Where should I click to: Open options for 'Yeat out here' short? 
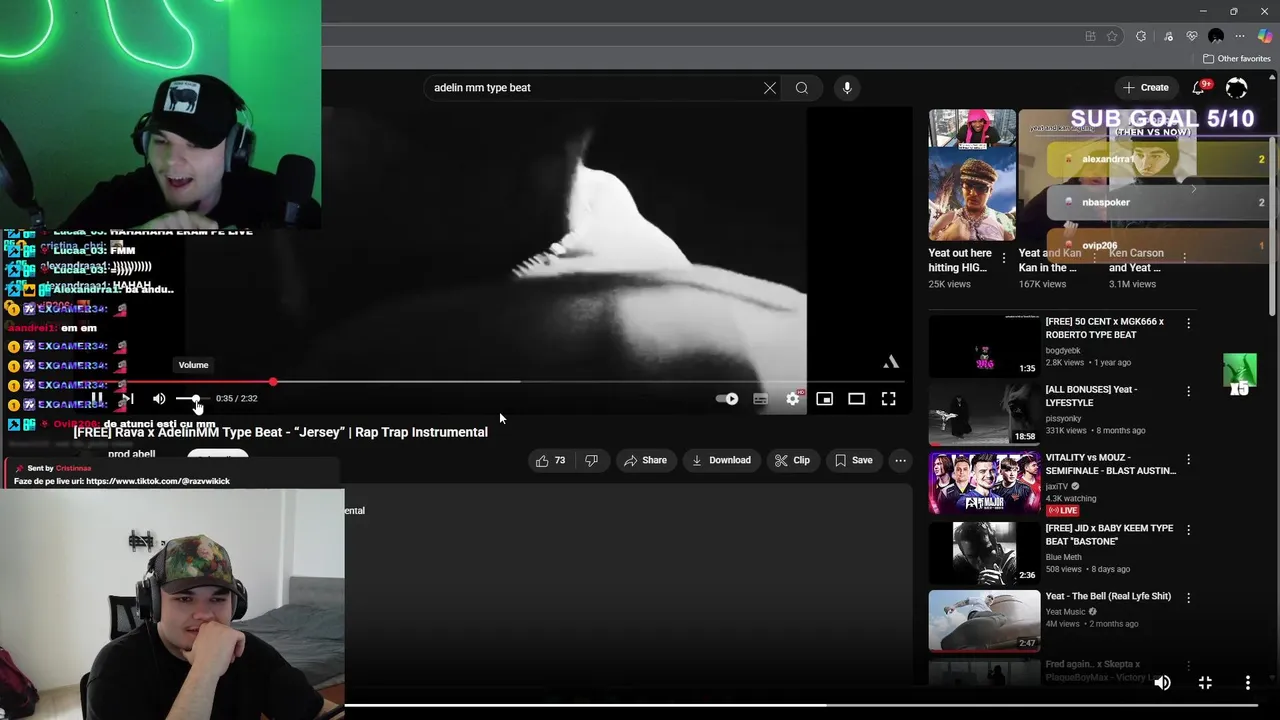1004,257
